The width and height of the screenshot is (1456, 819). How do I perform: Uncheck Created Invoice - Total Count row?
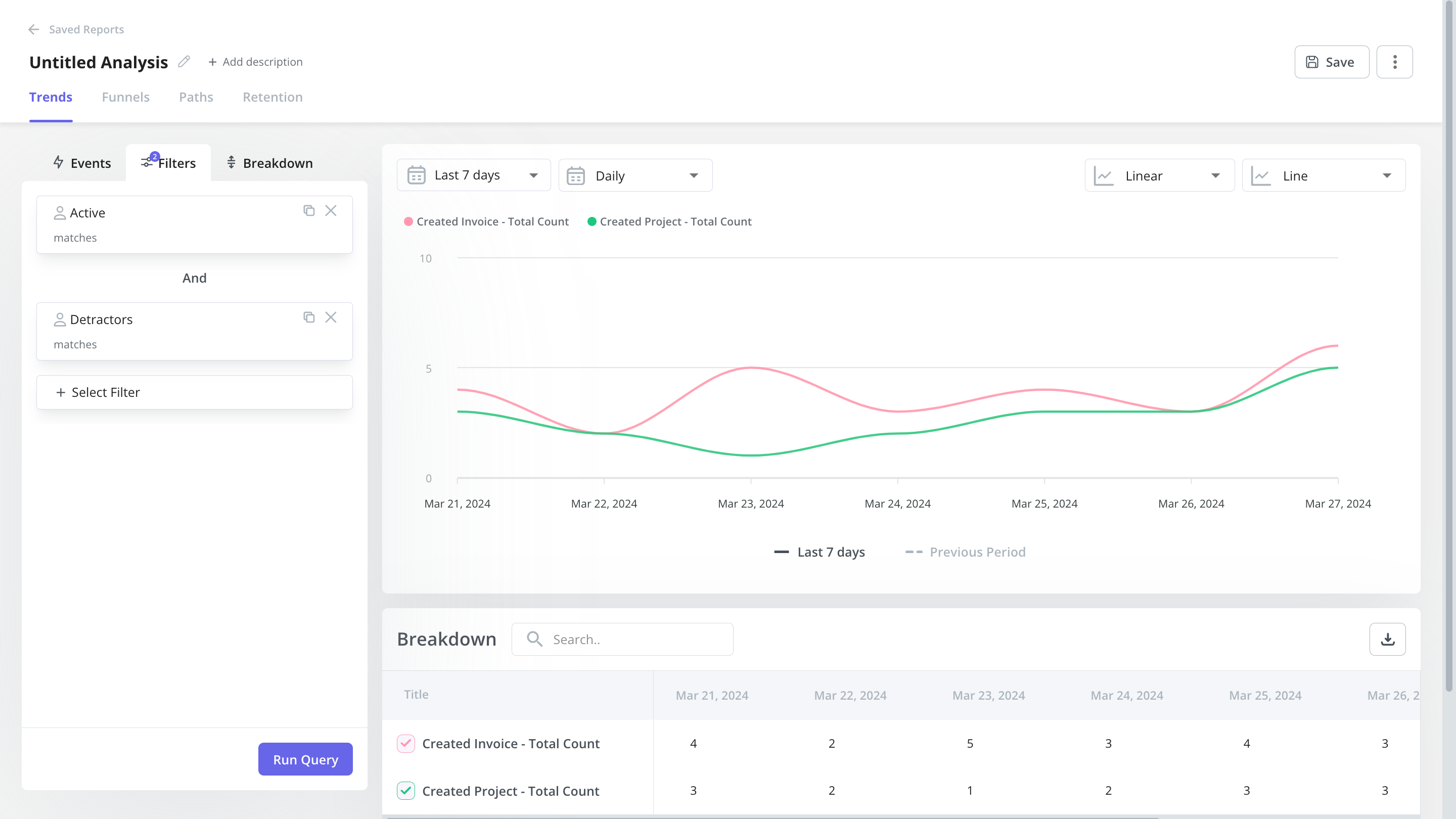405,743
